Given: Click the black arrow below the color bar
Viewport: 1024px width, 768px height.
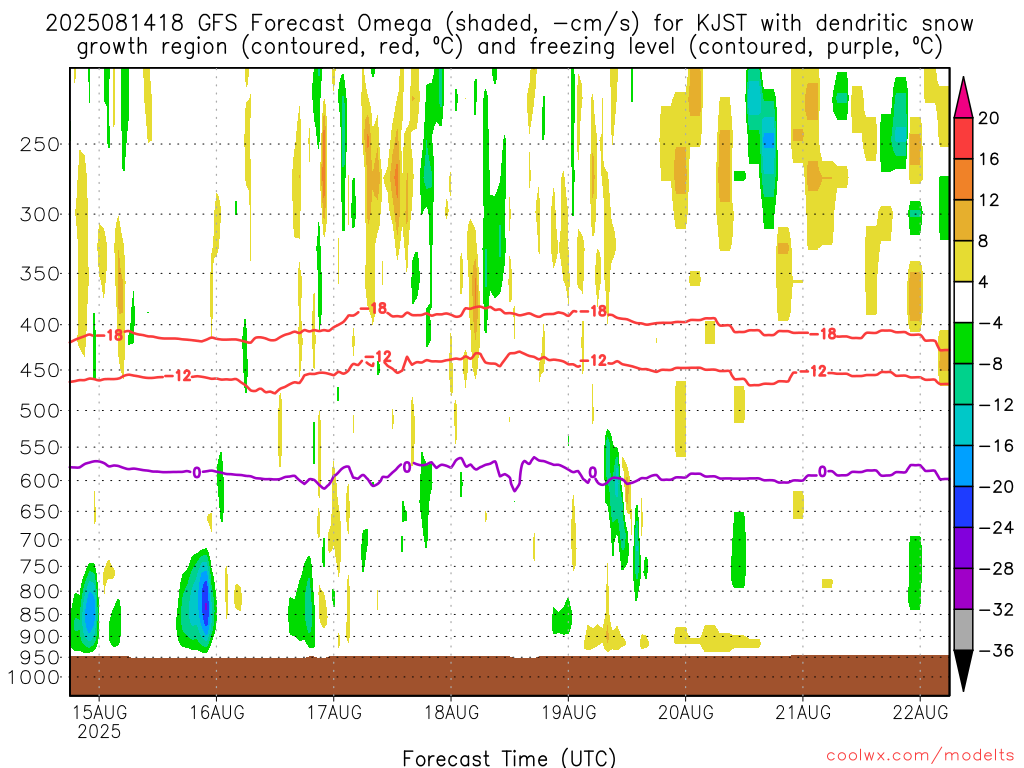Looking at the screenshot, I should tap(963, 671).
